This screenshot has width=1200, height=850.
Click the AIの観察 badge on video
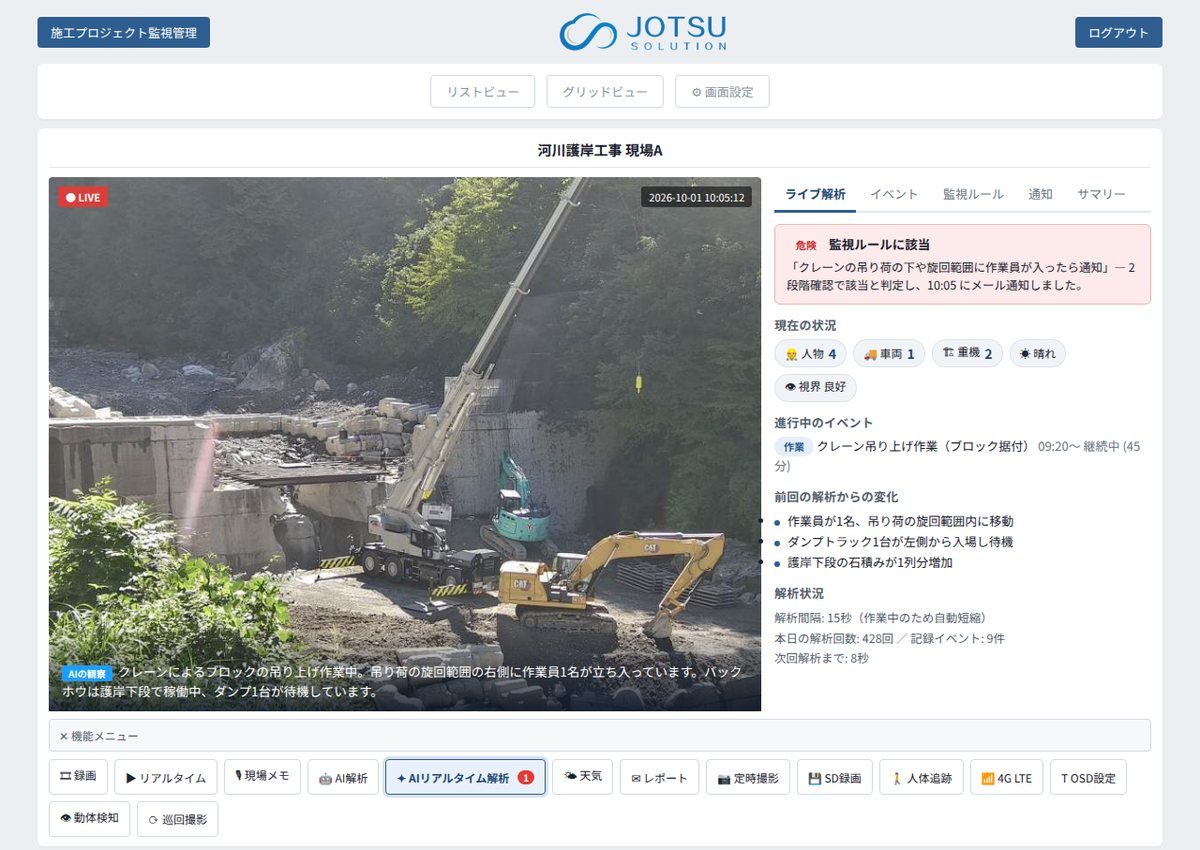tap(87, 674)
